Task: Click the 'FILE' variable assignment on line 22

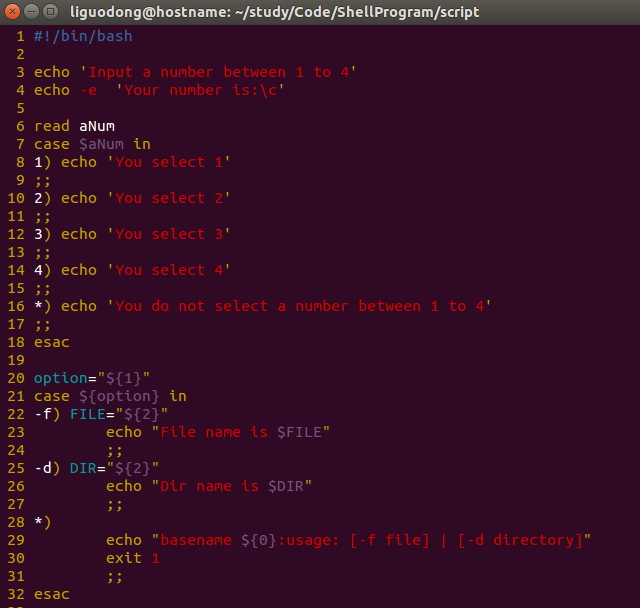Action: [x=88, y=414]
